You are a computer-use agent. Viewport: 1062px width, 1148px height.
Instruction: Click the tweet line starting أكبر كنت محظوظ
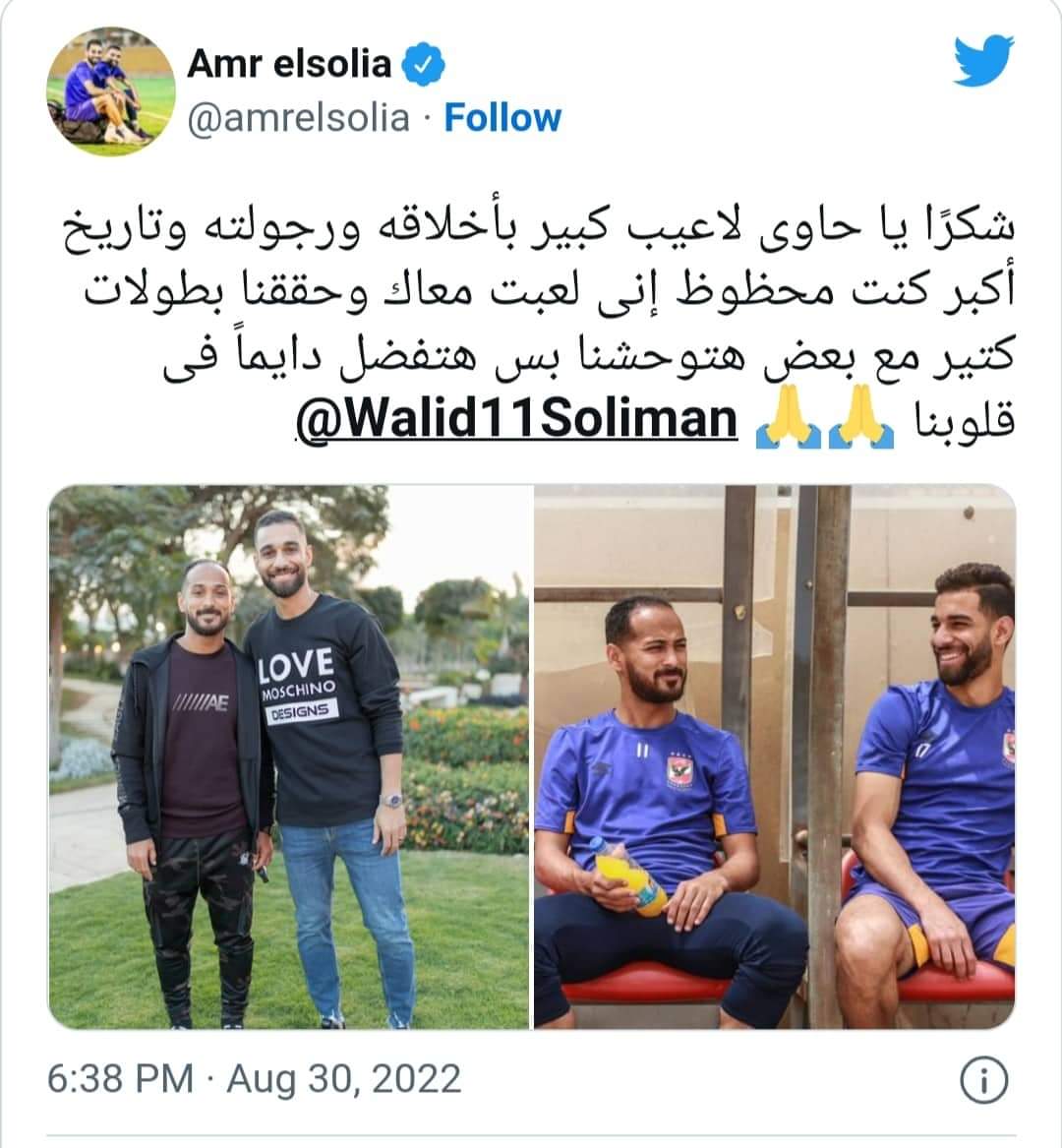(549, 289)
